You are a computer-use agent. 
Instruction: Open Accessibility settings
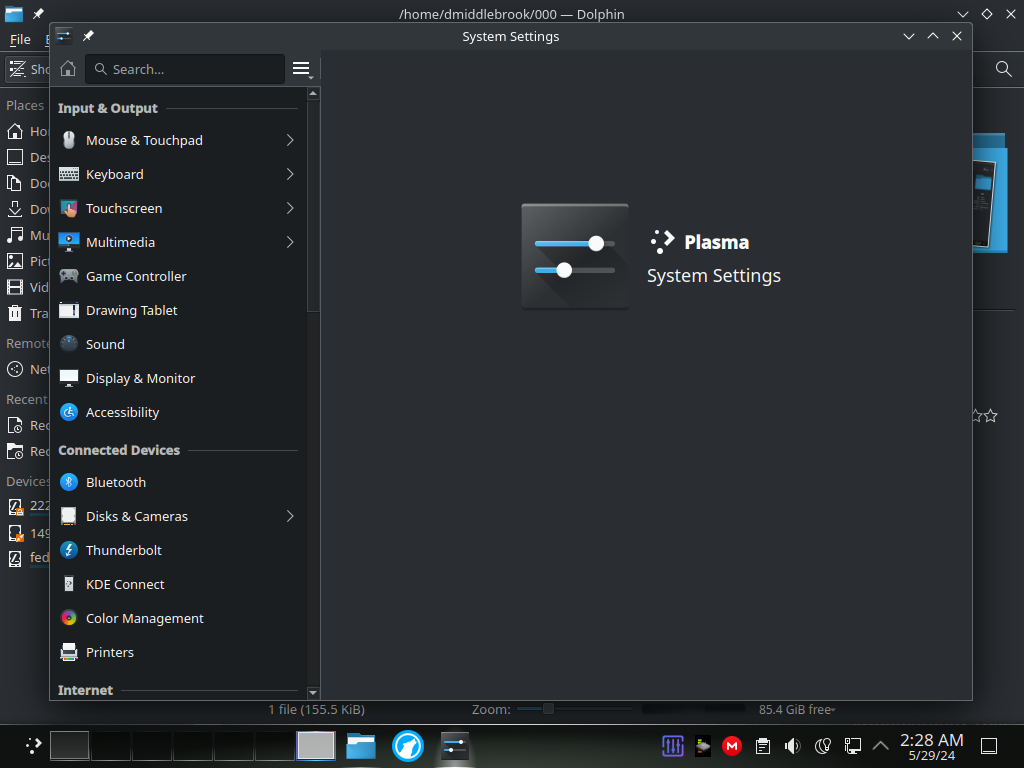(x=178, y=412)
